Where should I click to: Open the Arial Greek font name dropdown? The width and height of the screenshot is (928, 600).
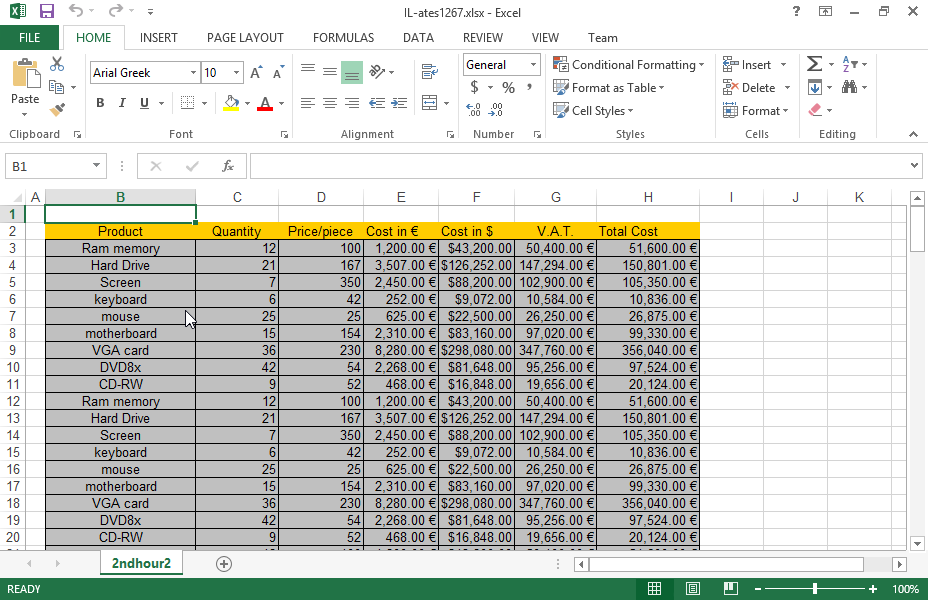193,73
